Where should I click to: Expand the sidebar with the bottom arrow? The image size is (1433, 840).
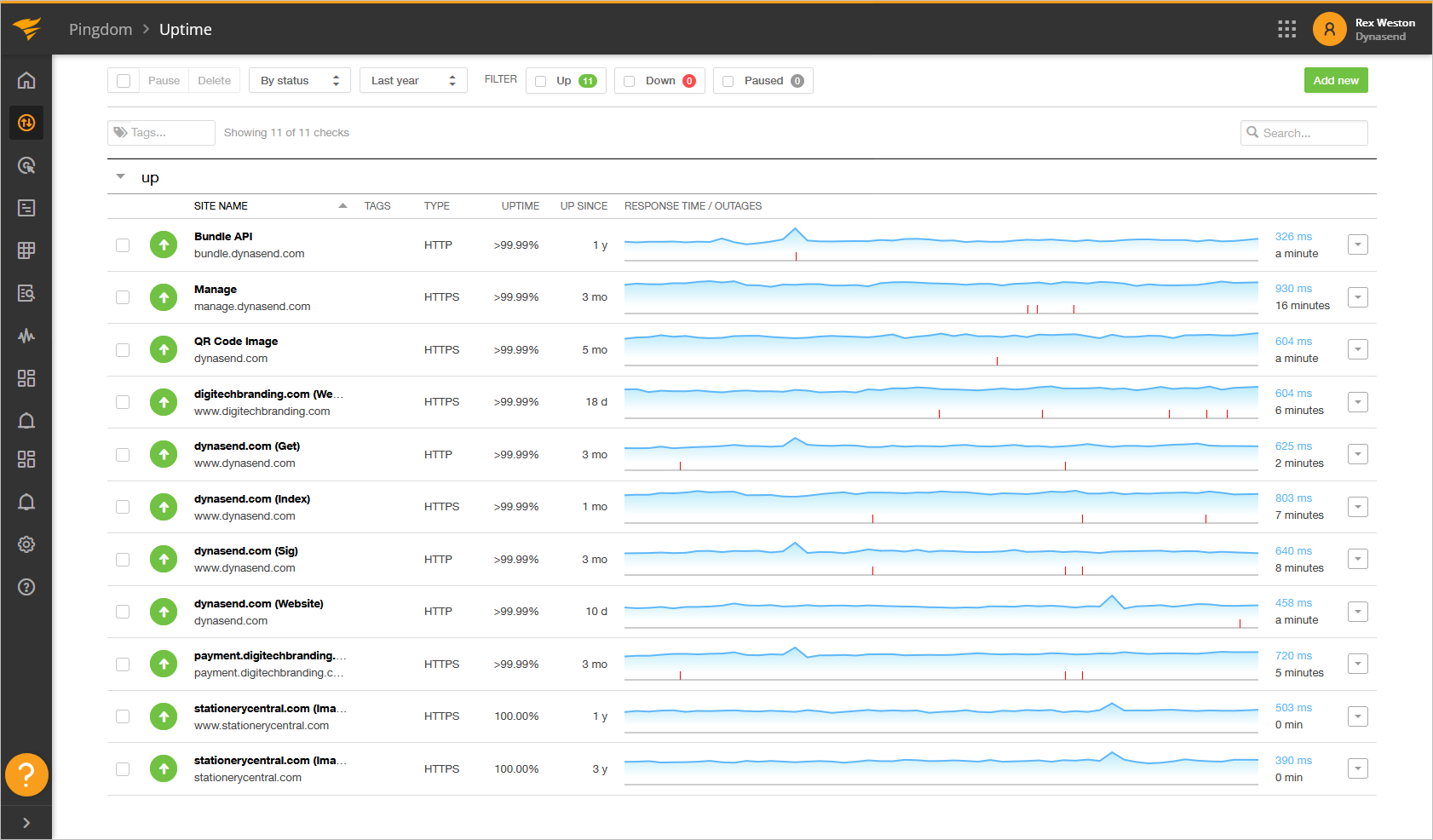coord(26,823)
